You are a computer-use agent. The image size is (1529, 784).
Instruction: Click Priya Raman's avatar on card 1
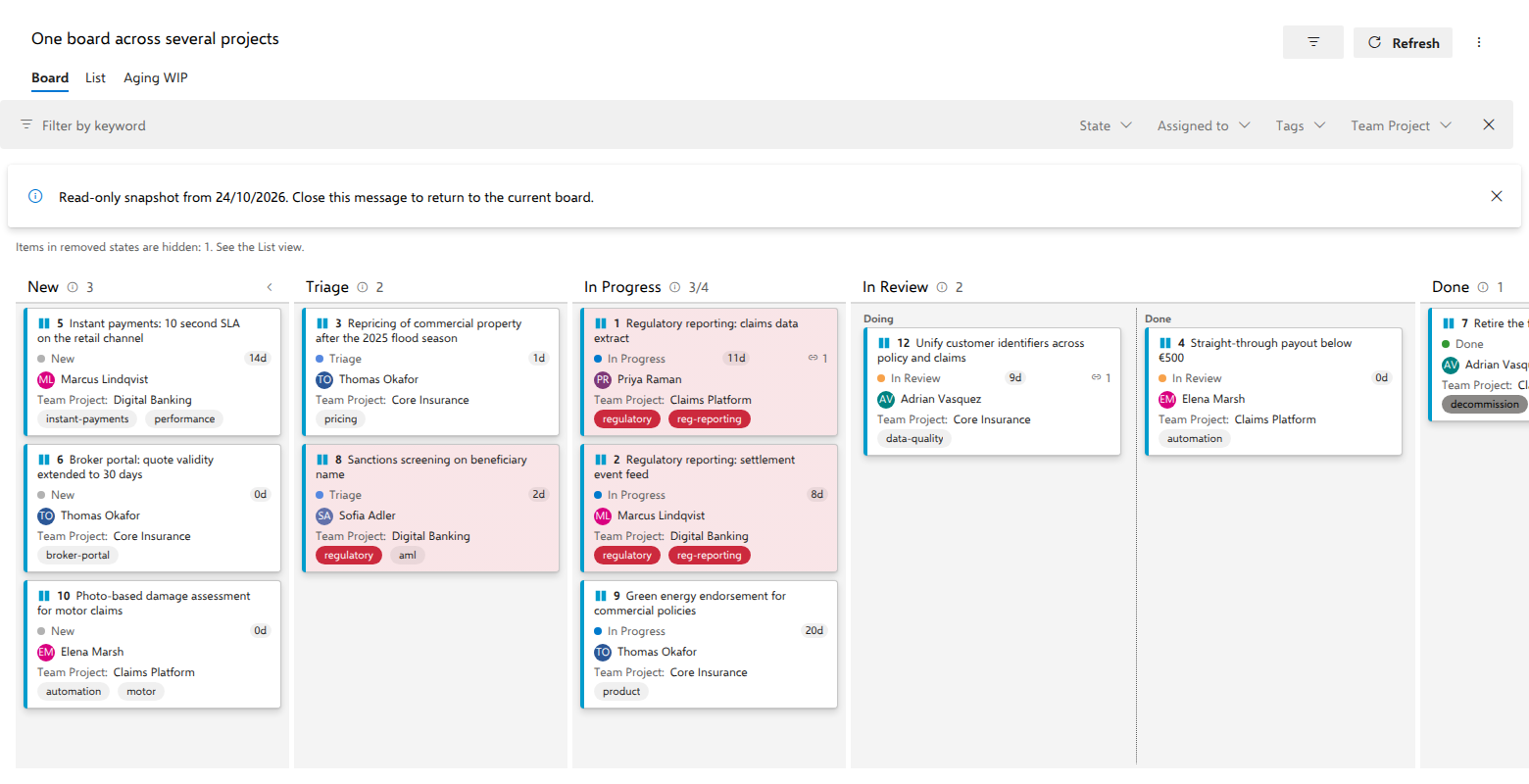(603, 379)
